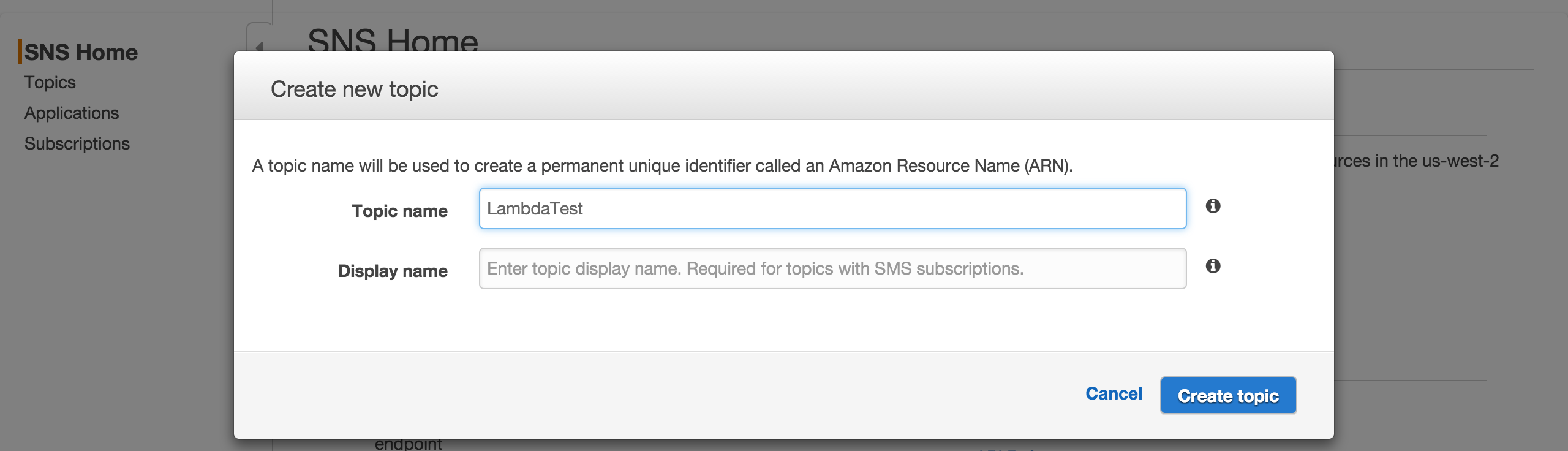Open SNS Home in the sidebar
1568x451 pixels.
click(81, 52)
